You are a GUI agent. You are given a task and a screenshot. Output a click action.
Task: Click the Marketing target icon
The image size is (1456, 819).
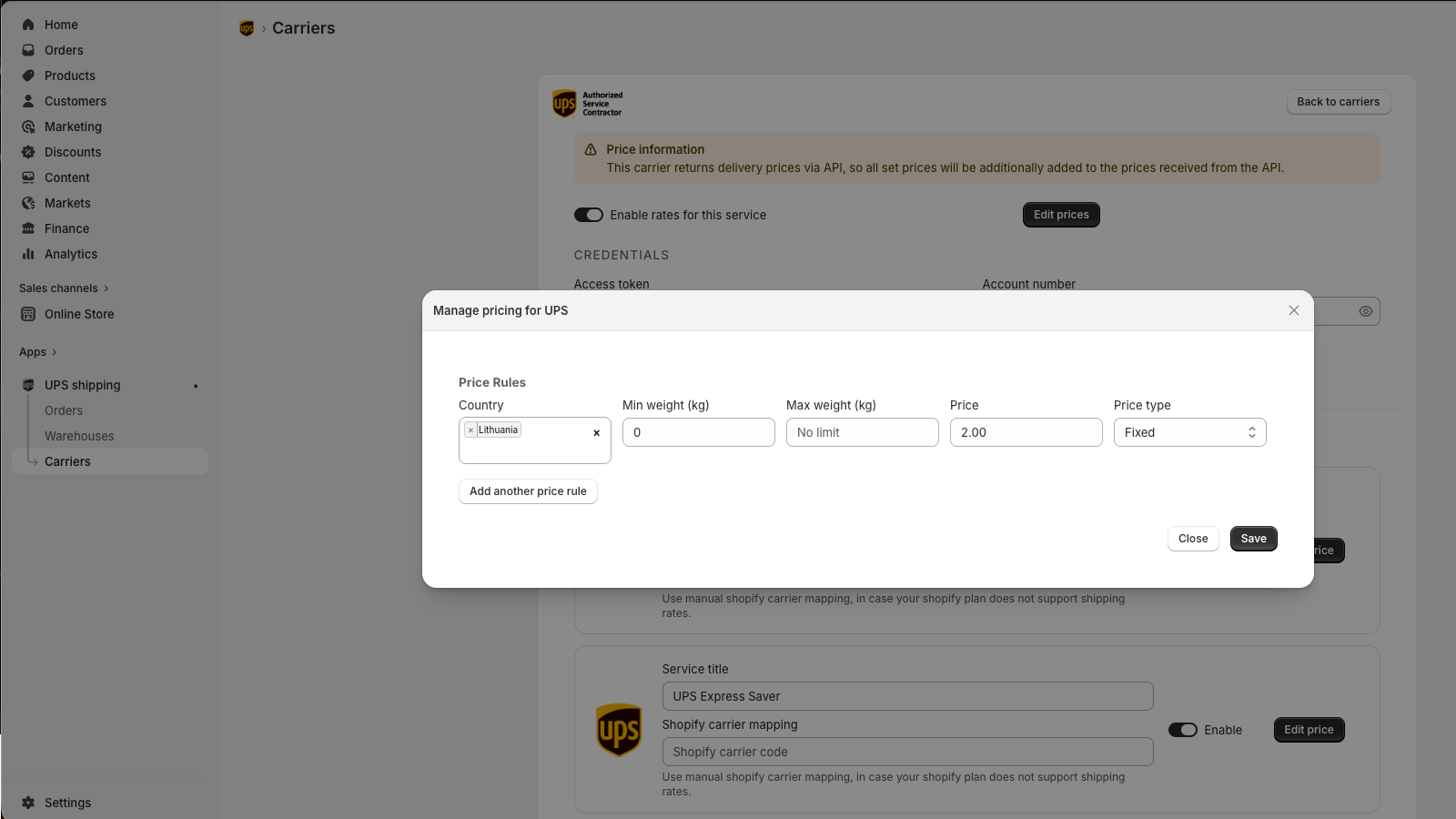[28, 126]
